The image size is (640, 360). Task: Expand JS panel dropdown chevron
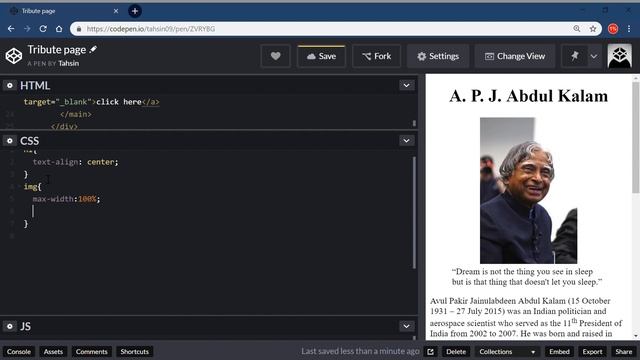407,326
